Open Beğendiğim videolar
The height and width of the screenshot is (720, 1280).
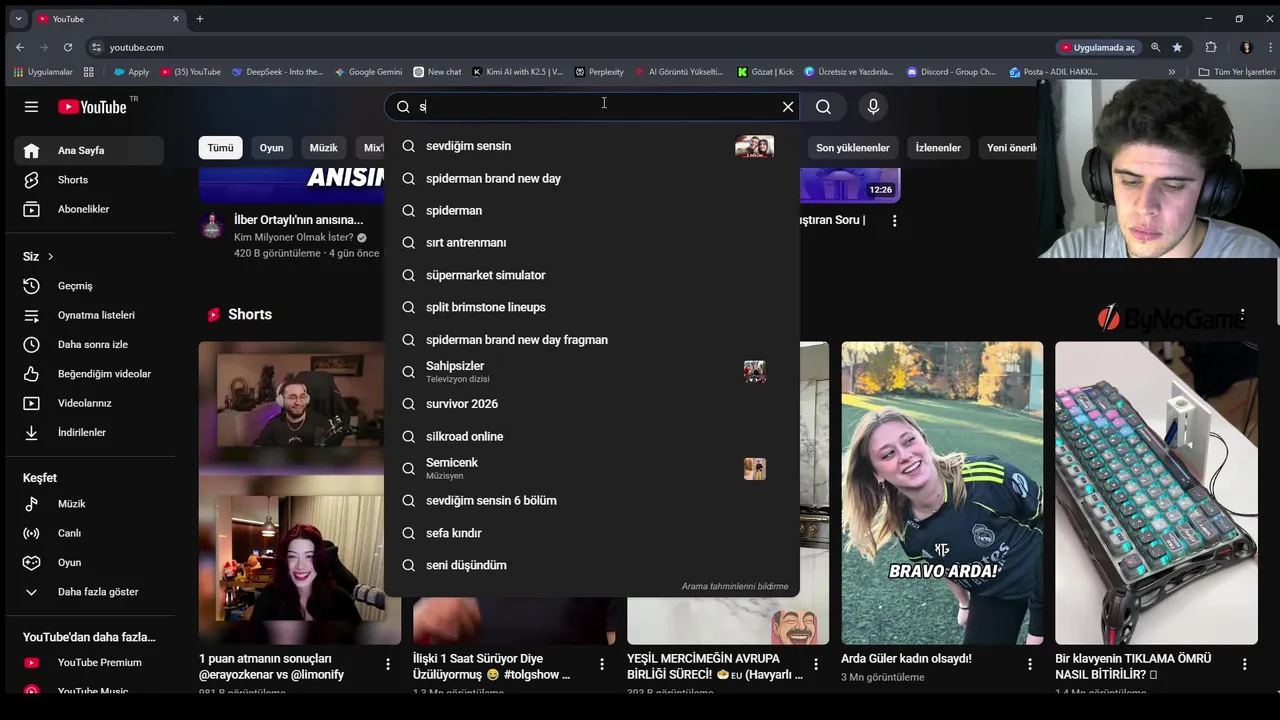click(x=89, y=374)
